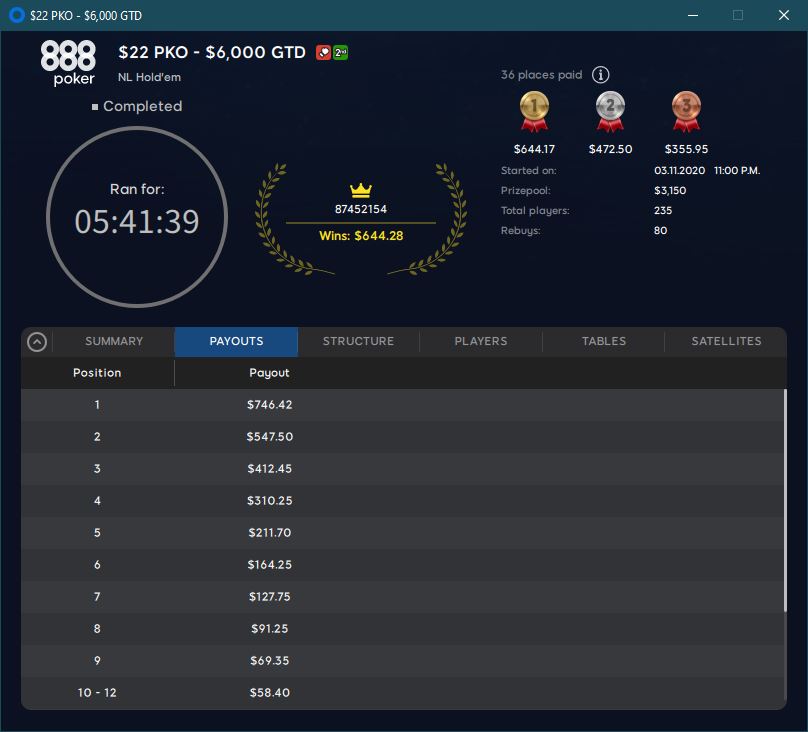This screenshot has width=808, height=732.
Task: Click the Position column header
Action: [97, 372]
